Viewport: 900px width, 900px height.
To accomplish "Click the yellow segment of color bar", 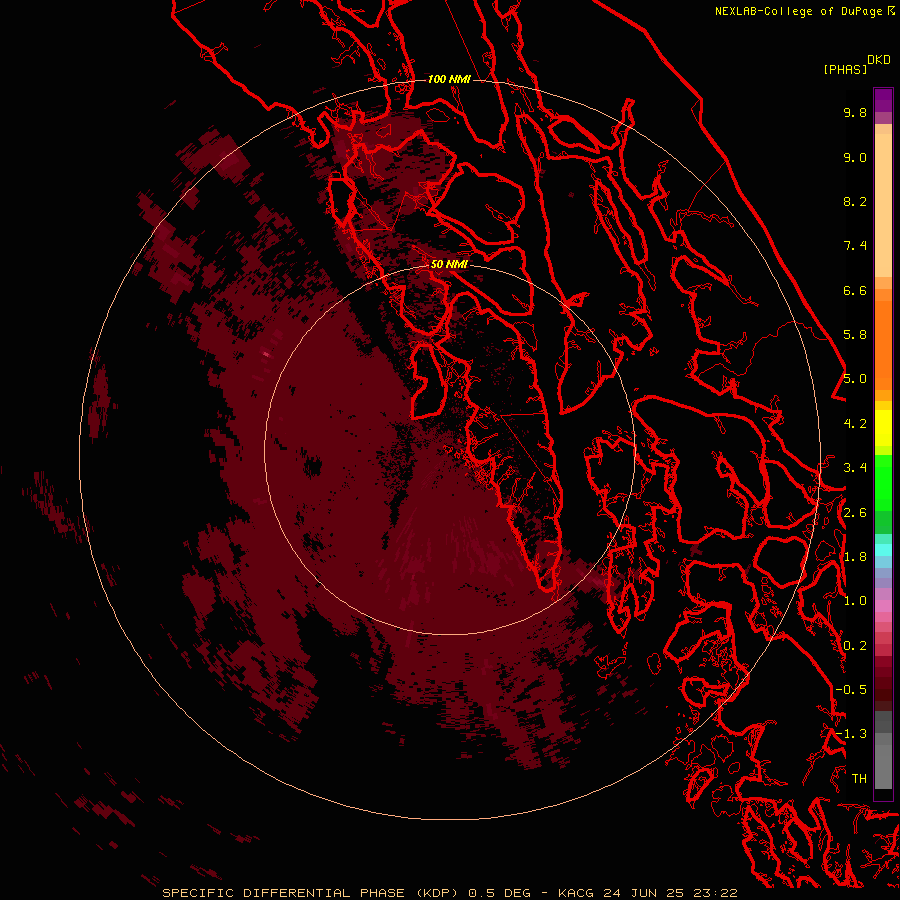I will [883, 428].
